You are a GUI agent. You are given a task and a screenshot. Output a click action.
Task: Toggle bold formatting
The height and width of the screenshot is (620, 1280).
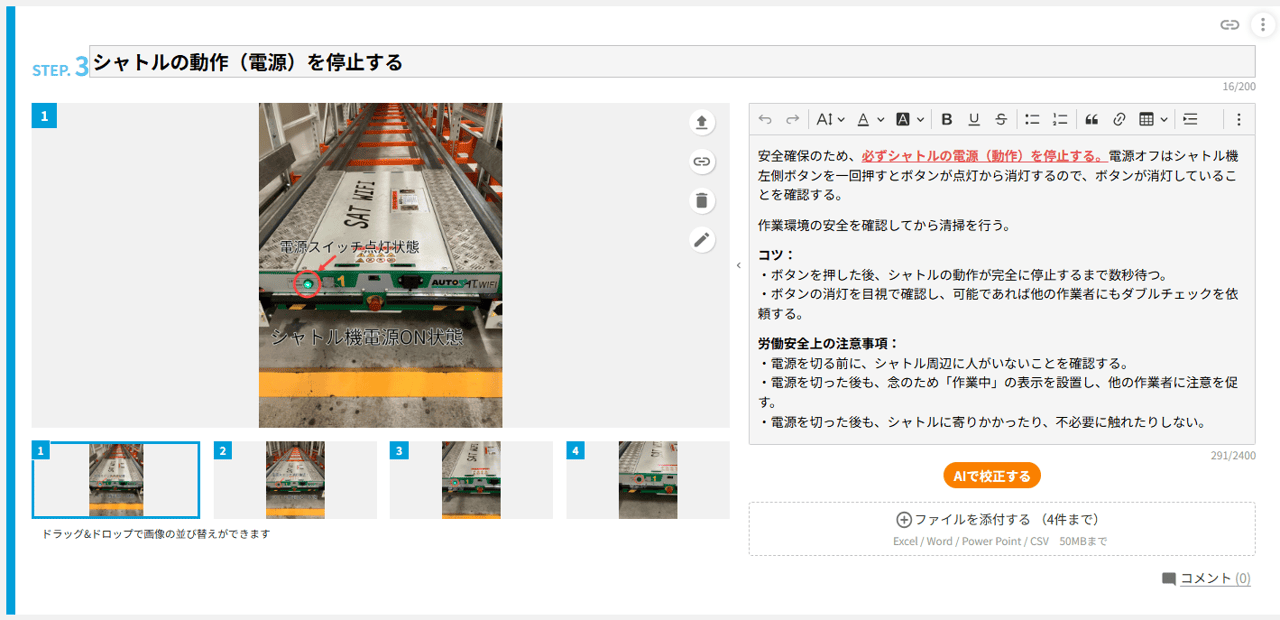coord(947,119)
